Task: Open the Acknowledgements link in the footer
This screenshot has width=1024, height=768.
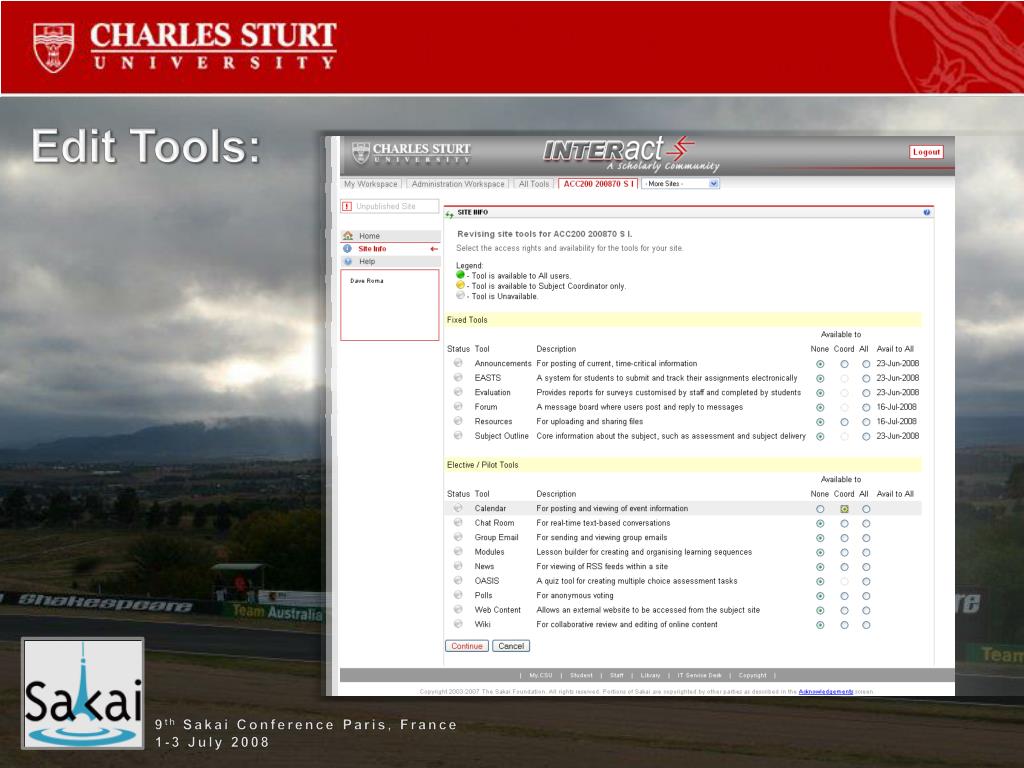Action: (825, 692)
